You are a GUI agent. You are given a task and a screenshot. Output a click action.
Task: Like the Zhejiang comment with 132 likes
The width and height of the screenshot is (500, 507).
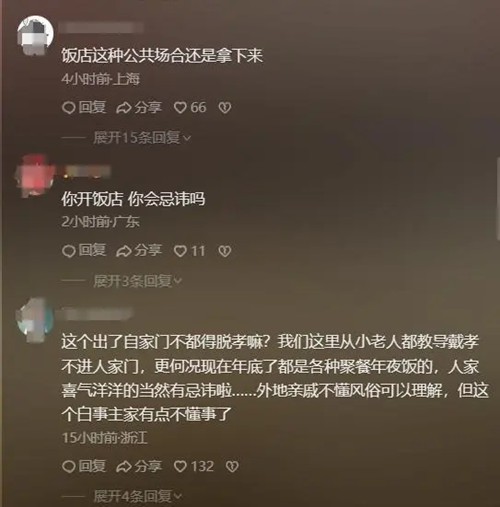(x=194, y=466)
